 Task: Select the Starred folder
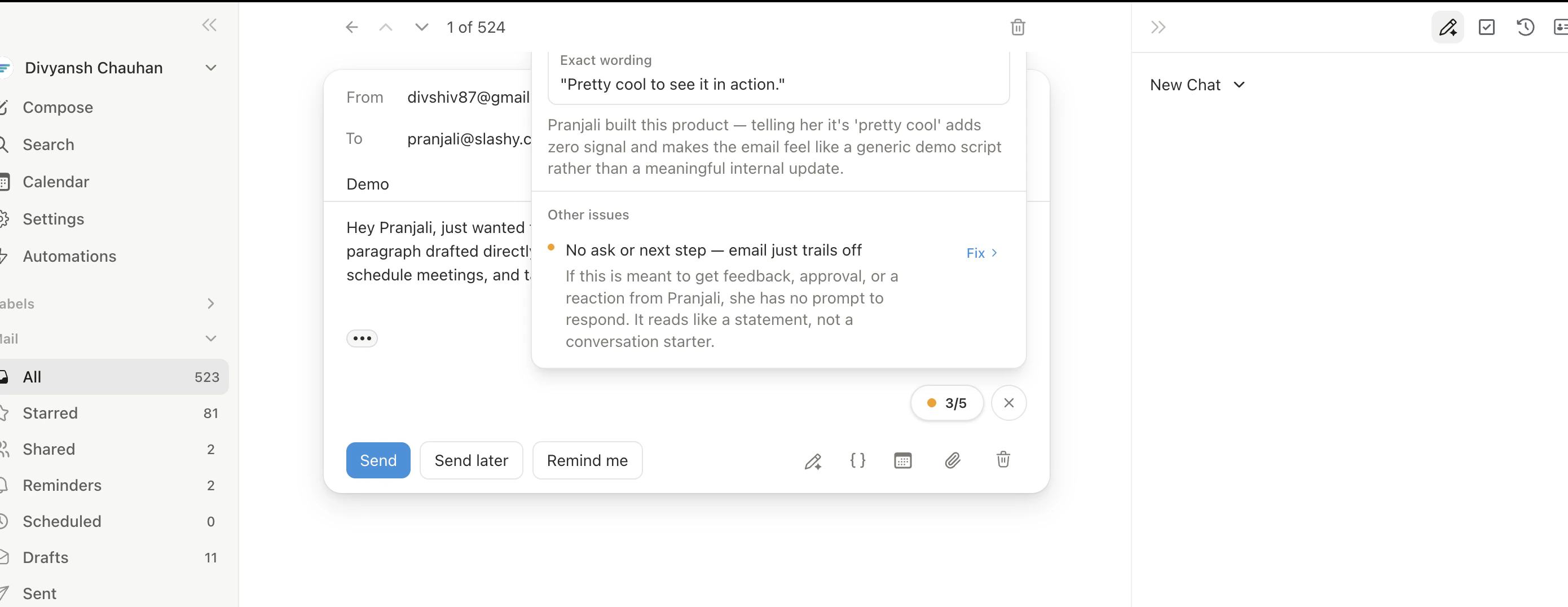tap(113, 414)
